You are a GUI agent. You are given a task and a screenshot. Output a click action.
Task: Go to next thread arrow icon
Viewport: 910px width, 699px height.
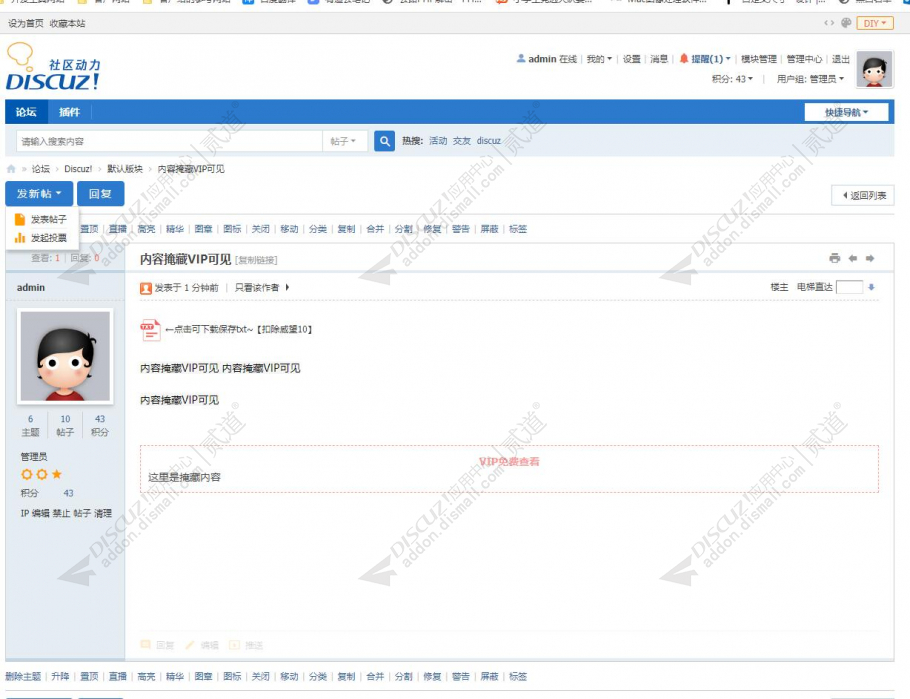(x=870, y=258)
